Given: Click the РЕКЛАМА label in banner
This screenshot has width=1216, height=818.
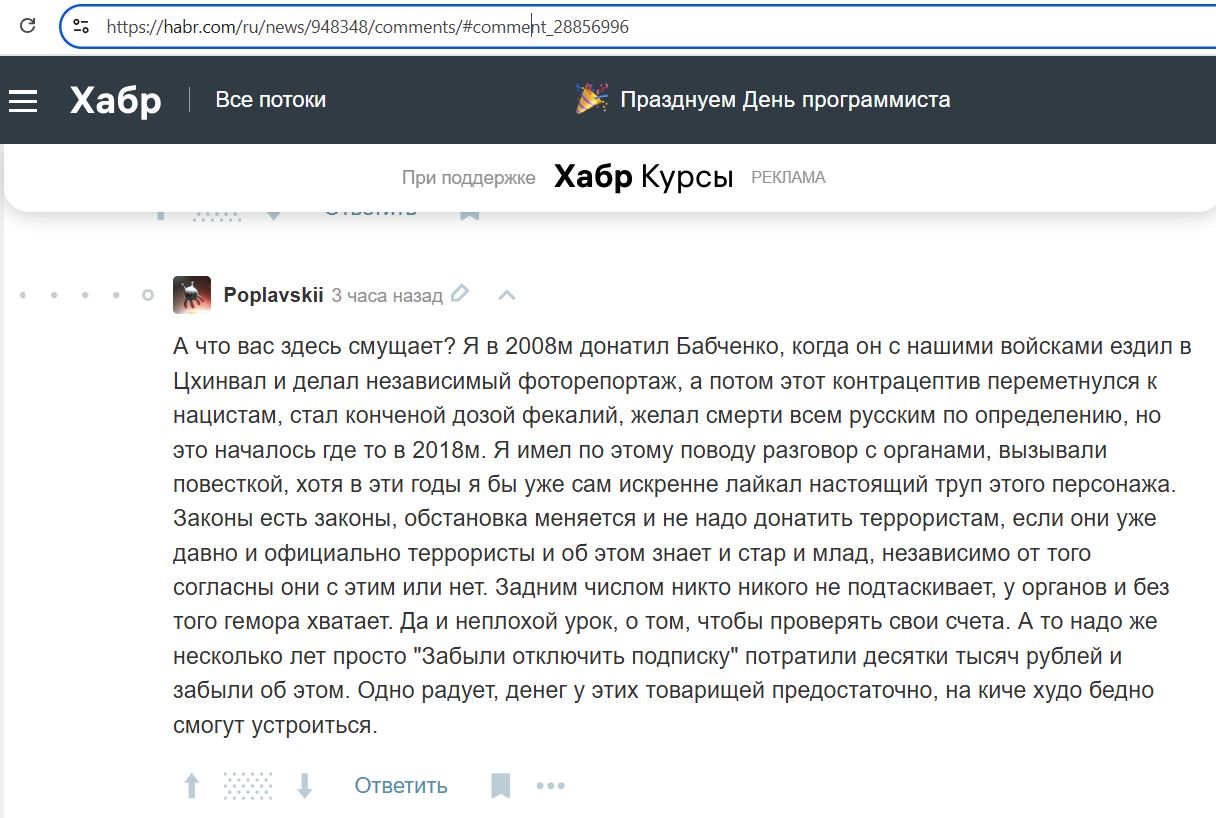Looking at the screenshot, I should 788,178.
